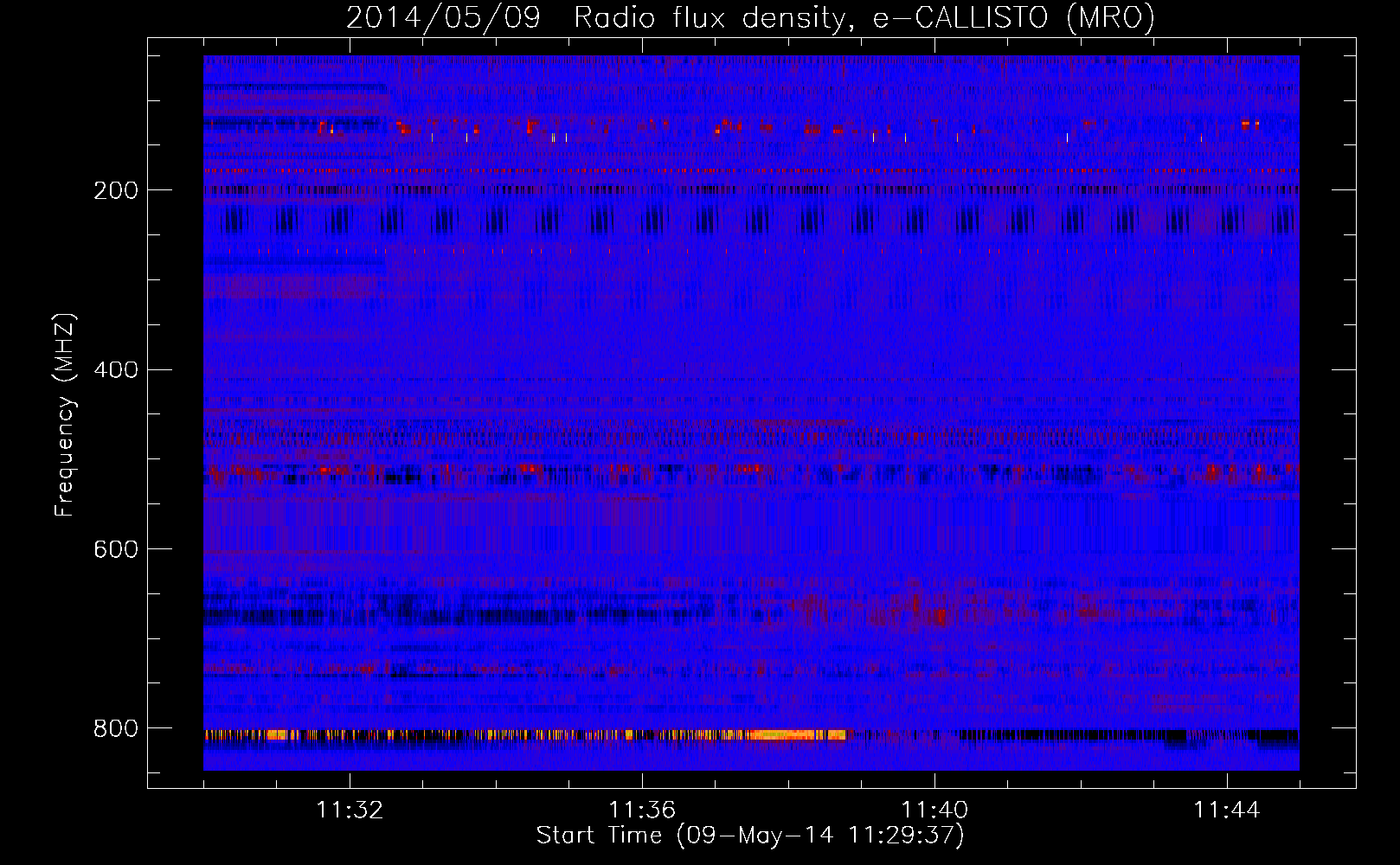The height and width of the screenshot is (865, 1400).
Task: Click the 800 frequency tick label
Action: point(116,728)
